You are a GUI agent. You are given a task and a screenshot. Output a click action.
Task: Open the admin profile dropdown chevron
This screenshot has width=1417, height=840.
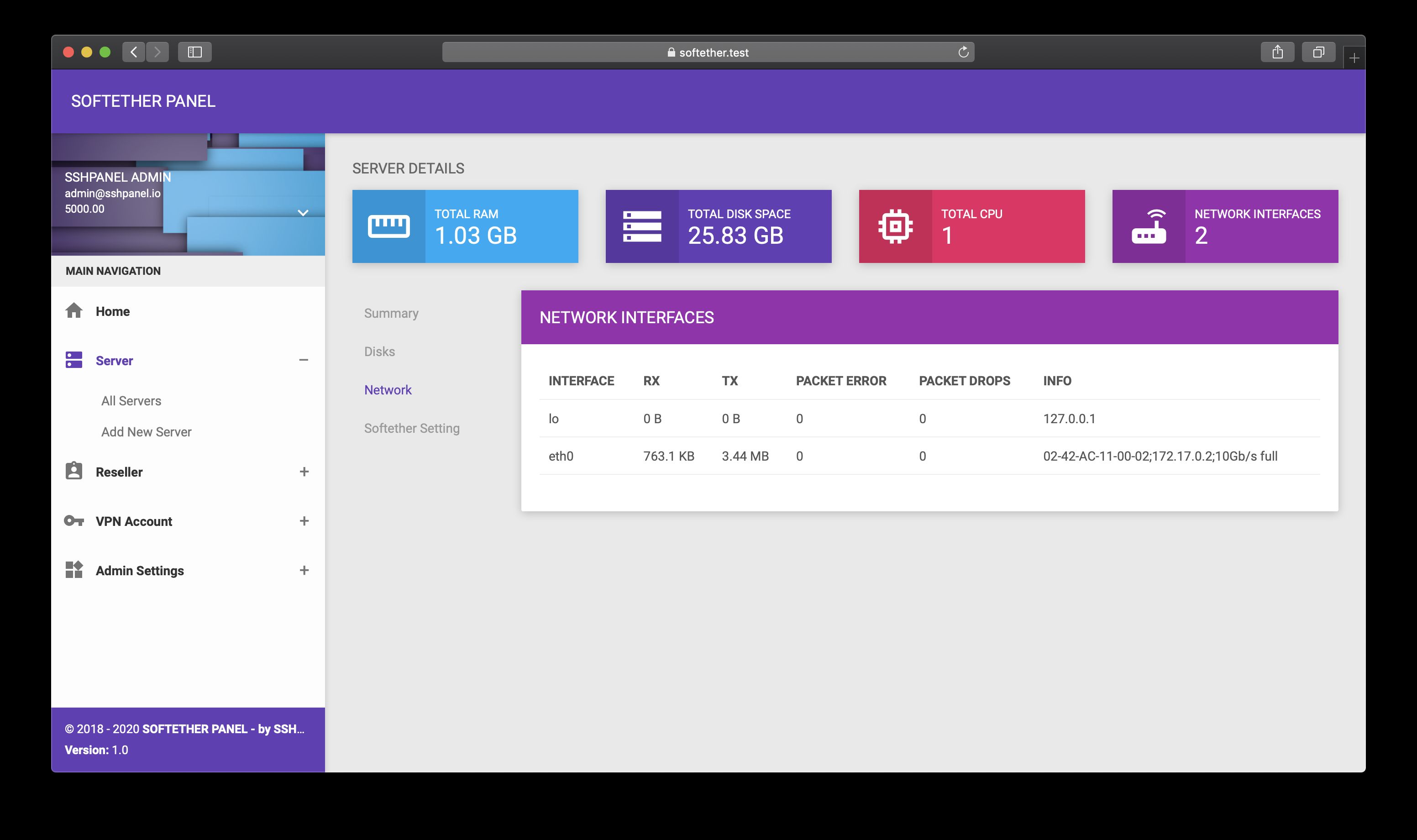click(303, 213)
